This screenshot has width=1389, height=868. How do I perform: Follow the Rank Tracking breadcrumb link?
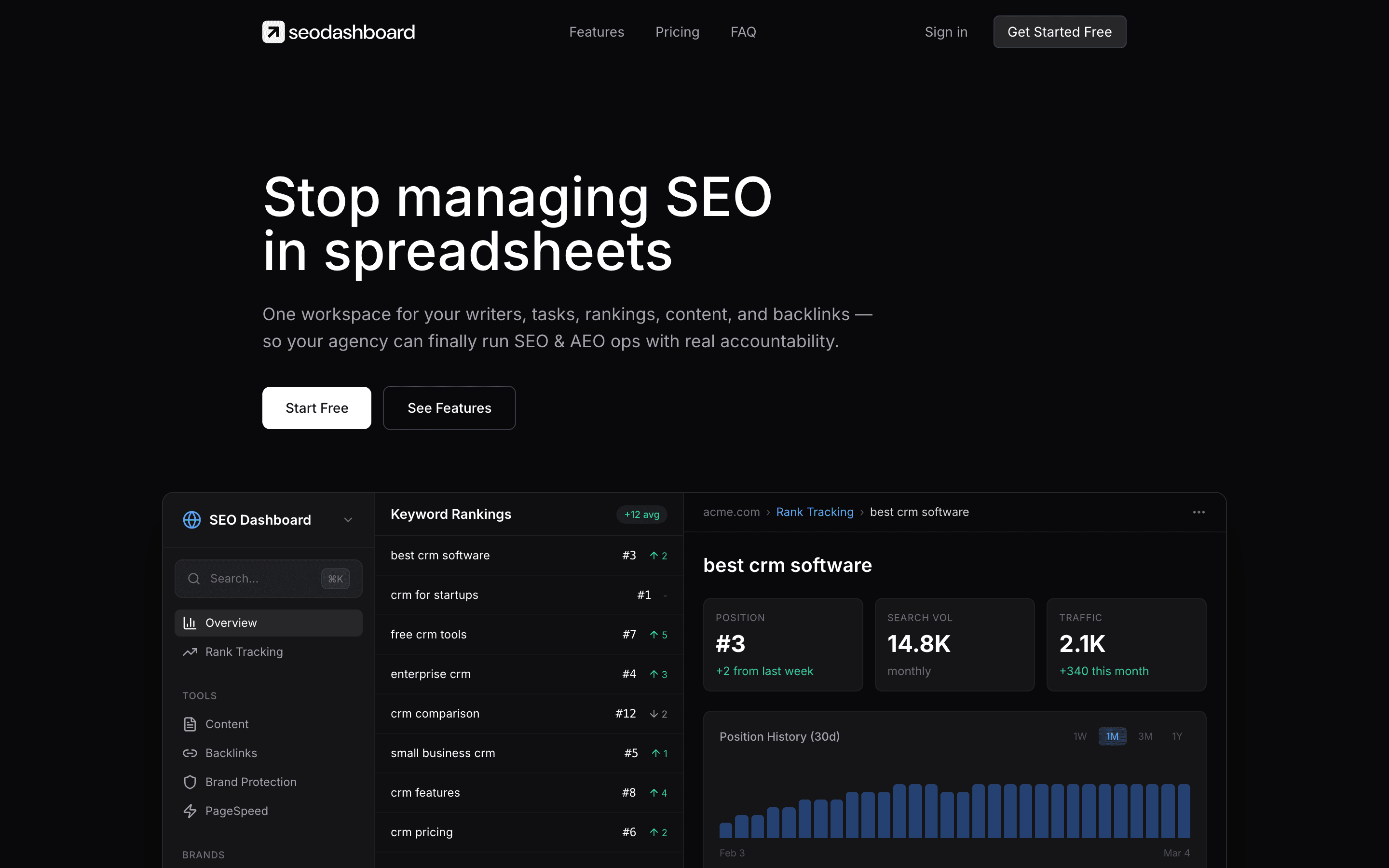(815, 512)
